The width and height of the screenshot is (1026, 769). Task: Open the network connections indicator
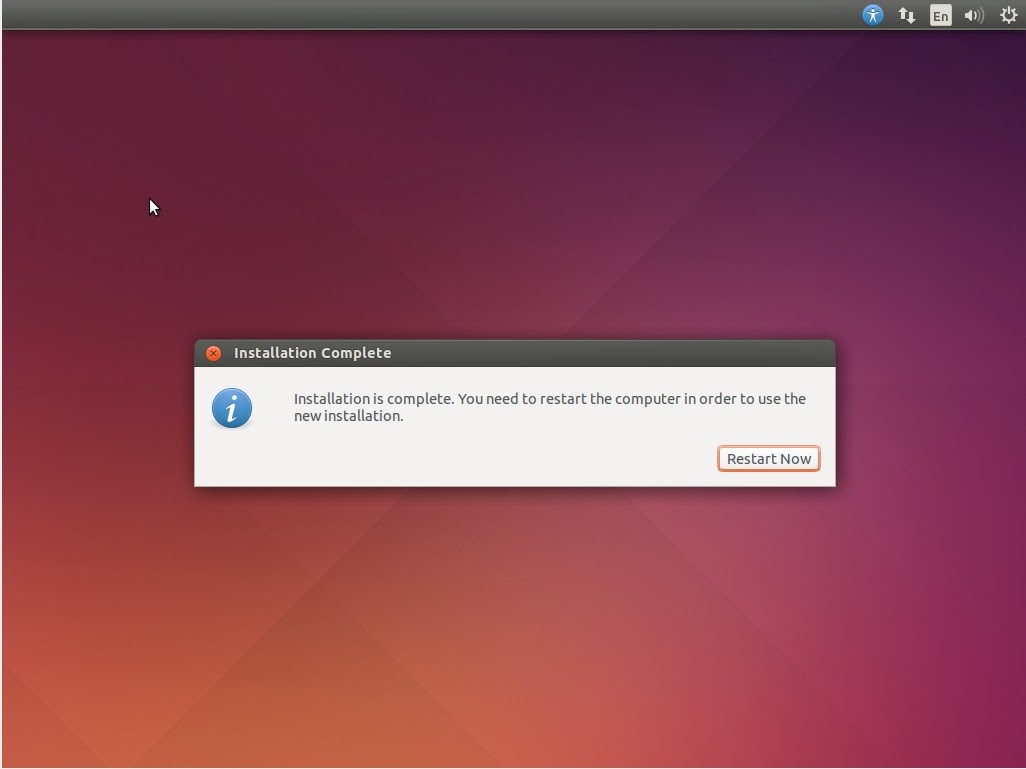click(906, 15)
